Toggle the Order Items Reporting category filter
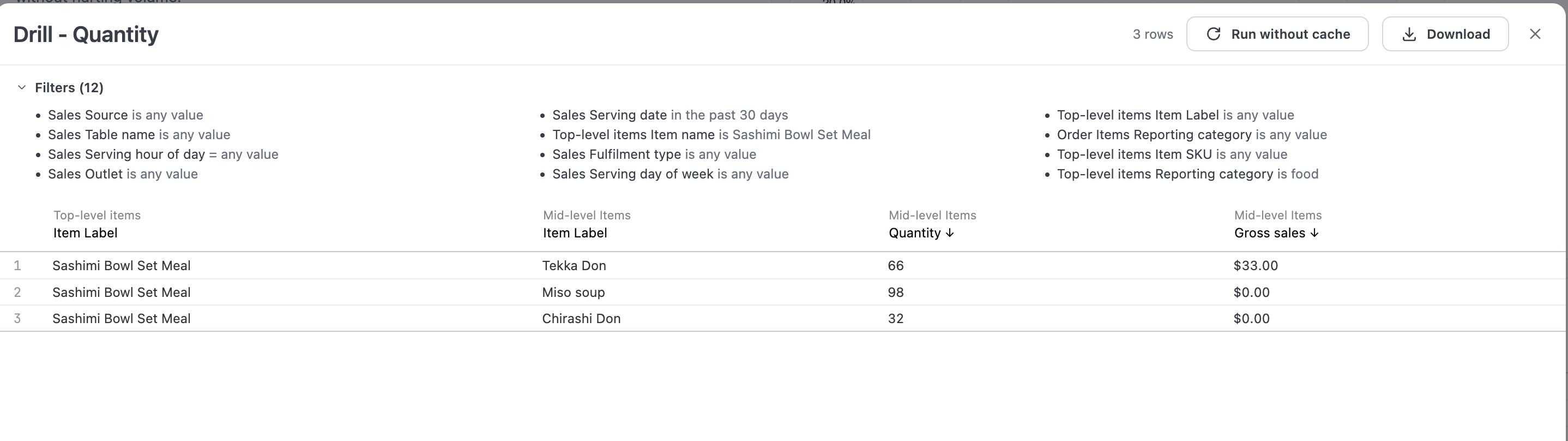1568x441 pixels. 1192,135
